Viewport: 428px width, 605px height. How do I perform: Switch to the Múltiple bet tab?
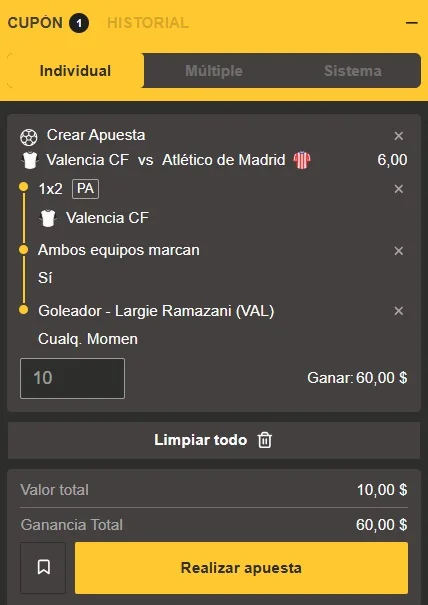214,71
